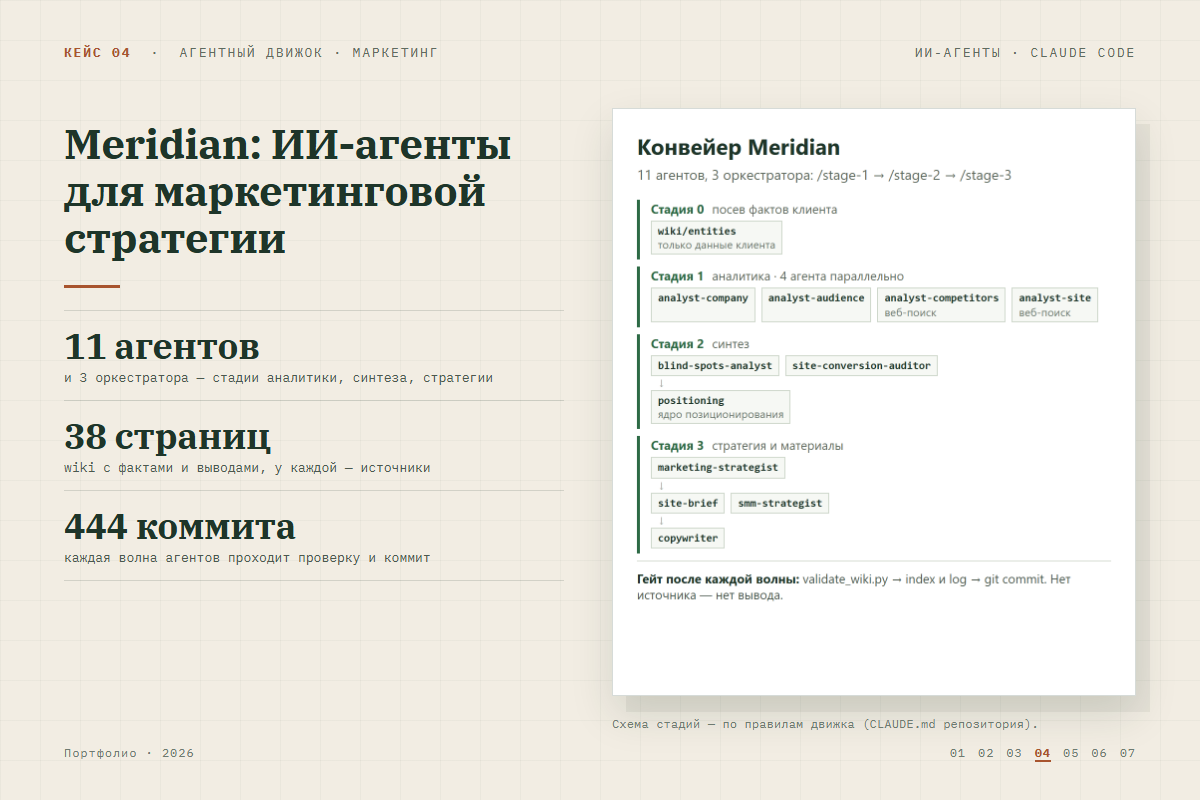Select the smm-strategist box
The width and height of the screenshot is (1200, 800).
pos(780,503)
